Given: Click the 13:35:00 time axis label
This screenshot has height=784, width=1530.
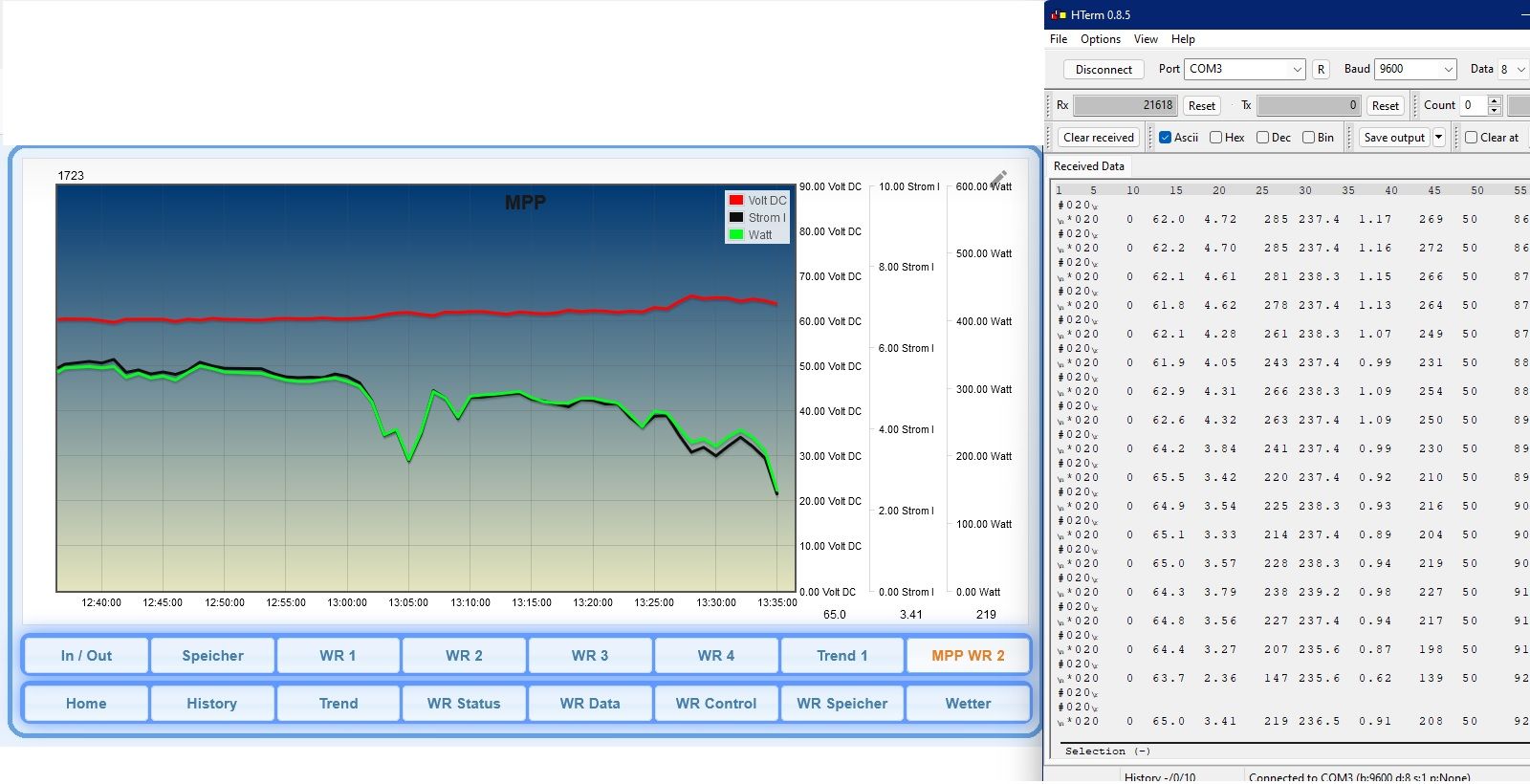Looking at the screenshot, I should [x=777, y=603].
